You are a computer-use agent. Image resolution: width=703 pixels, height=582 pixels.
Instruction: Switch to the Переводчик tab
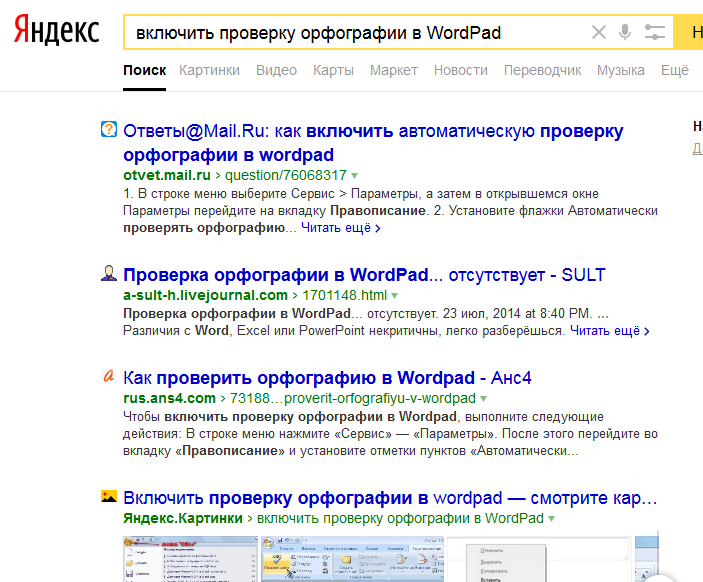[x=542, y=70]
